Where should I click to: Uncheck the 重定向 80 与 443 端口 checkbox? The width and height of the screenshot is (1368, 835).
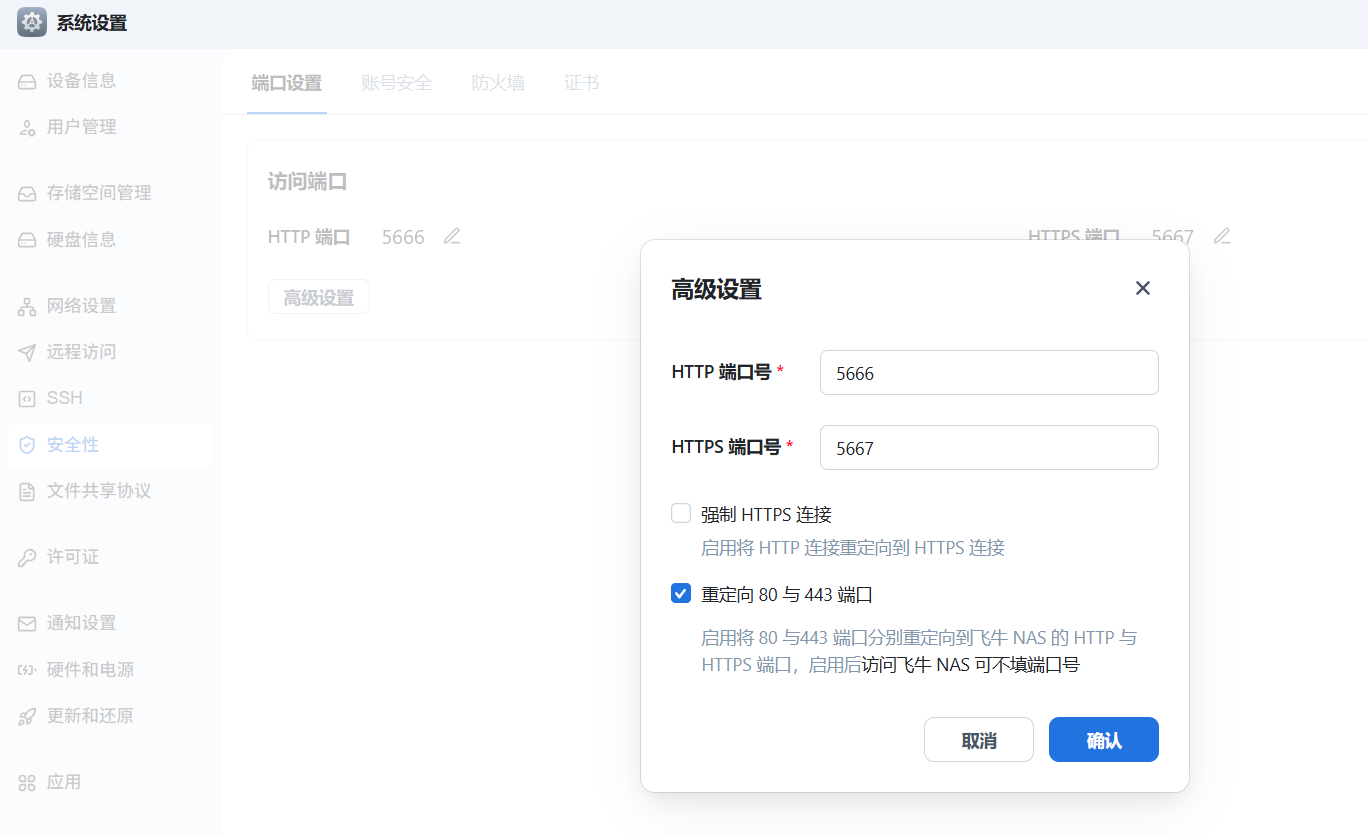click(681, 594)
